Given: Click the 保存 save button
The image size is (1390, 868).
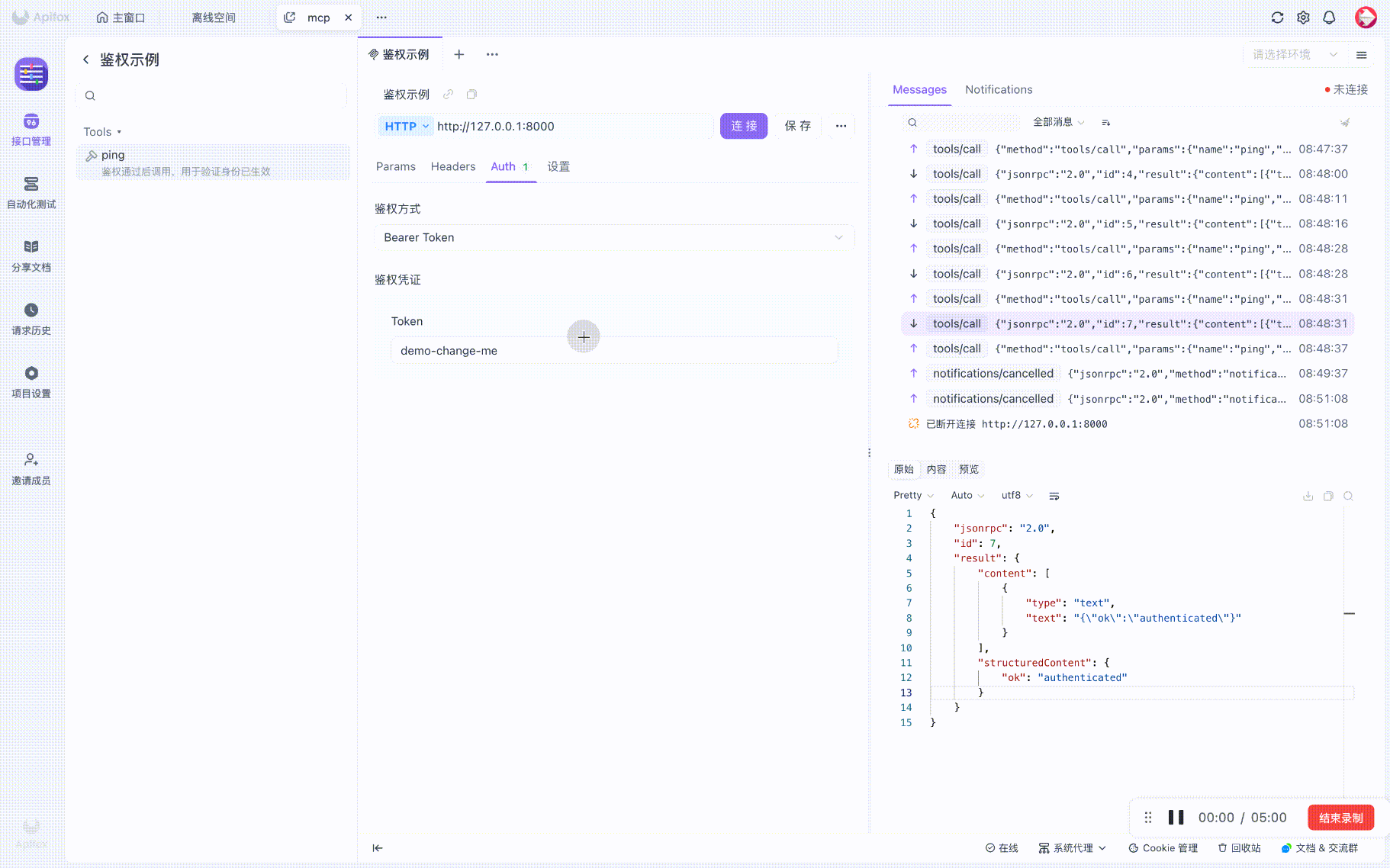Looking at the screenshot, I should pyautogui.click(x=798, y=126).
